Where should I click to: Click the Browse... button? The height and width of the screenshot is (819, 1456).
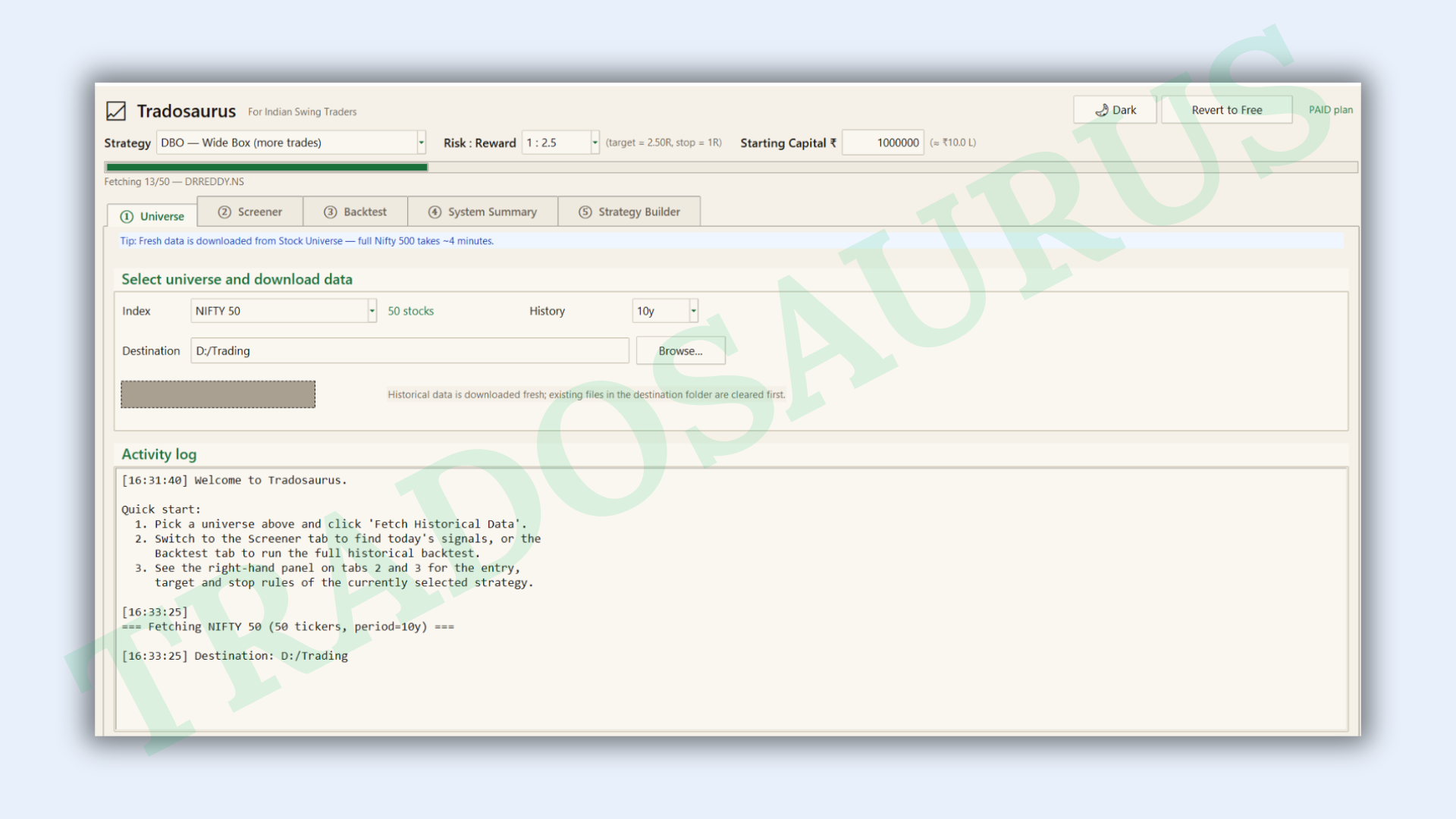(x=680, y=351)
